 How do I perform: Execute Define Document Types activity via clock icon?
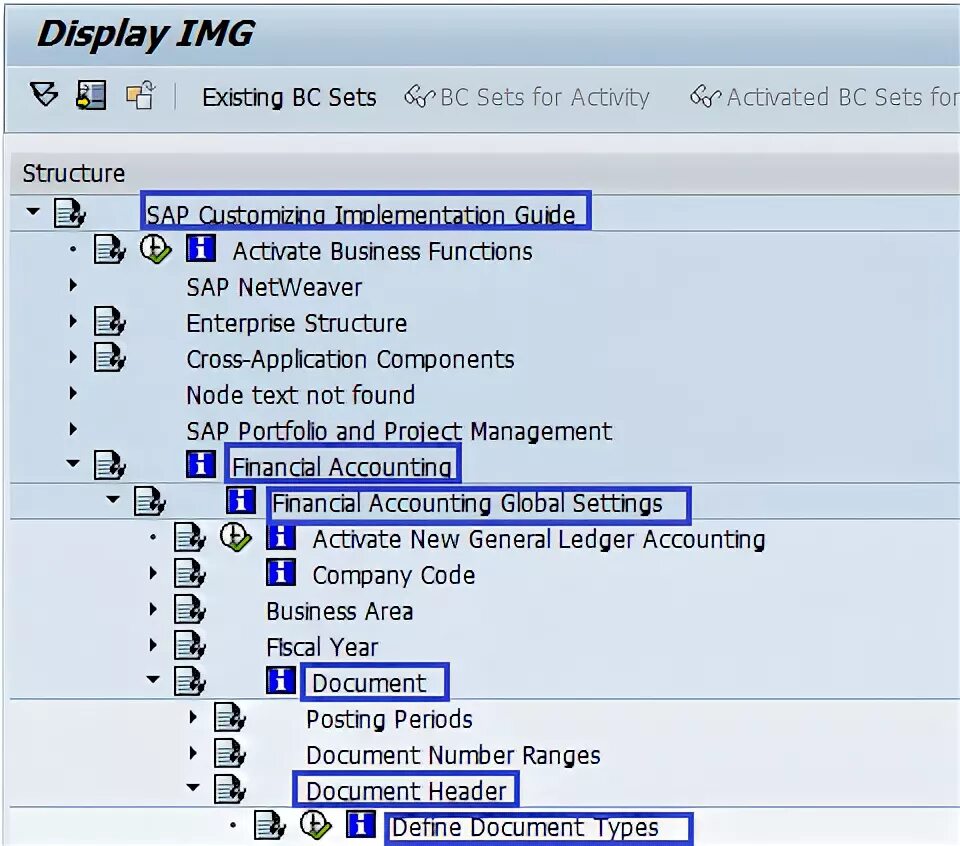pos(316,825)
